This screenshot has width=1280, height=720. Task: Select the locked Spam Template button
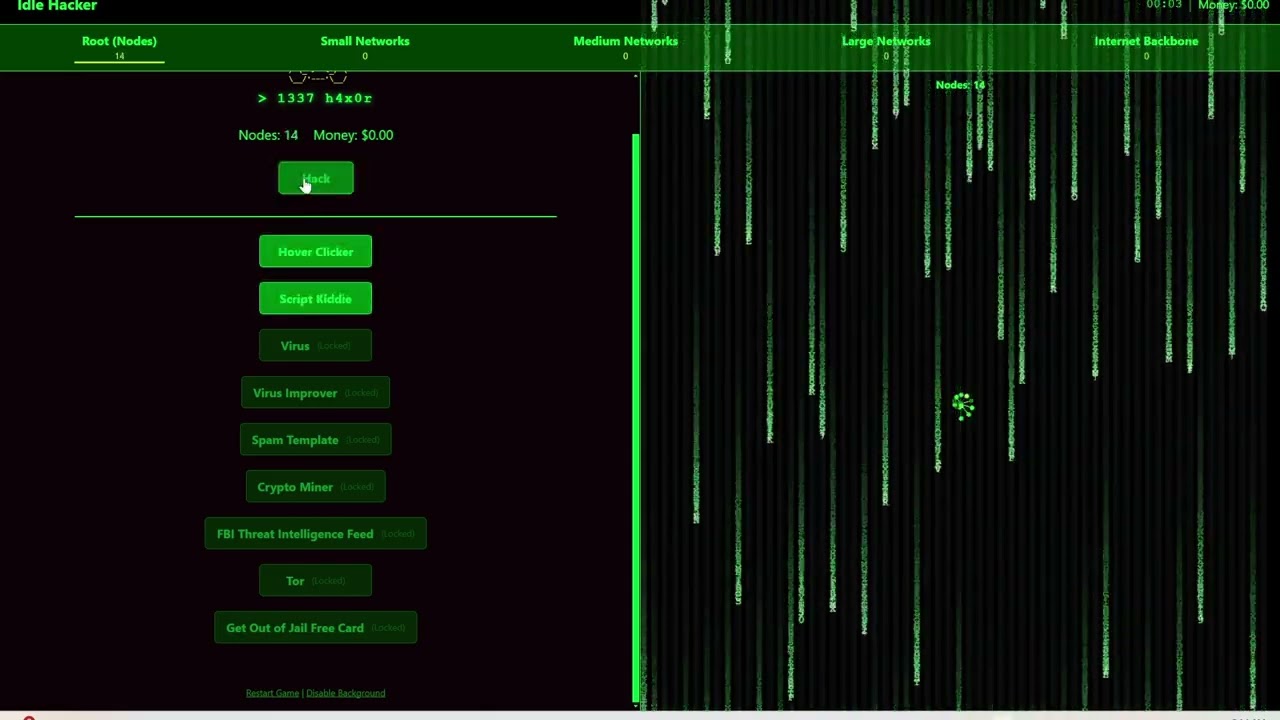click(x=315, y=440)
